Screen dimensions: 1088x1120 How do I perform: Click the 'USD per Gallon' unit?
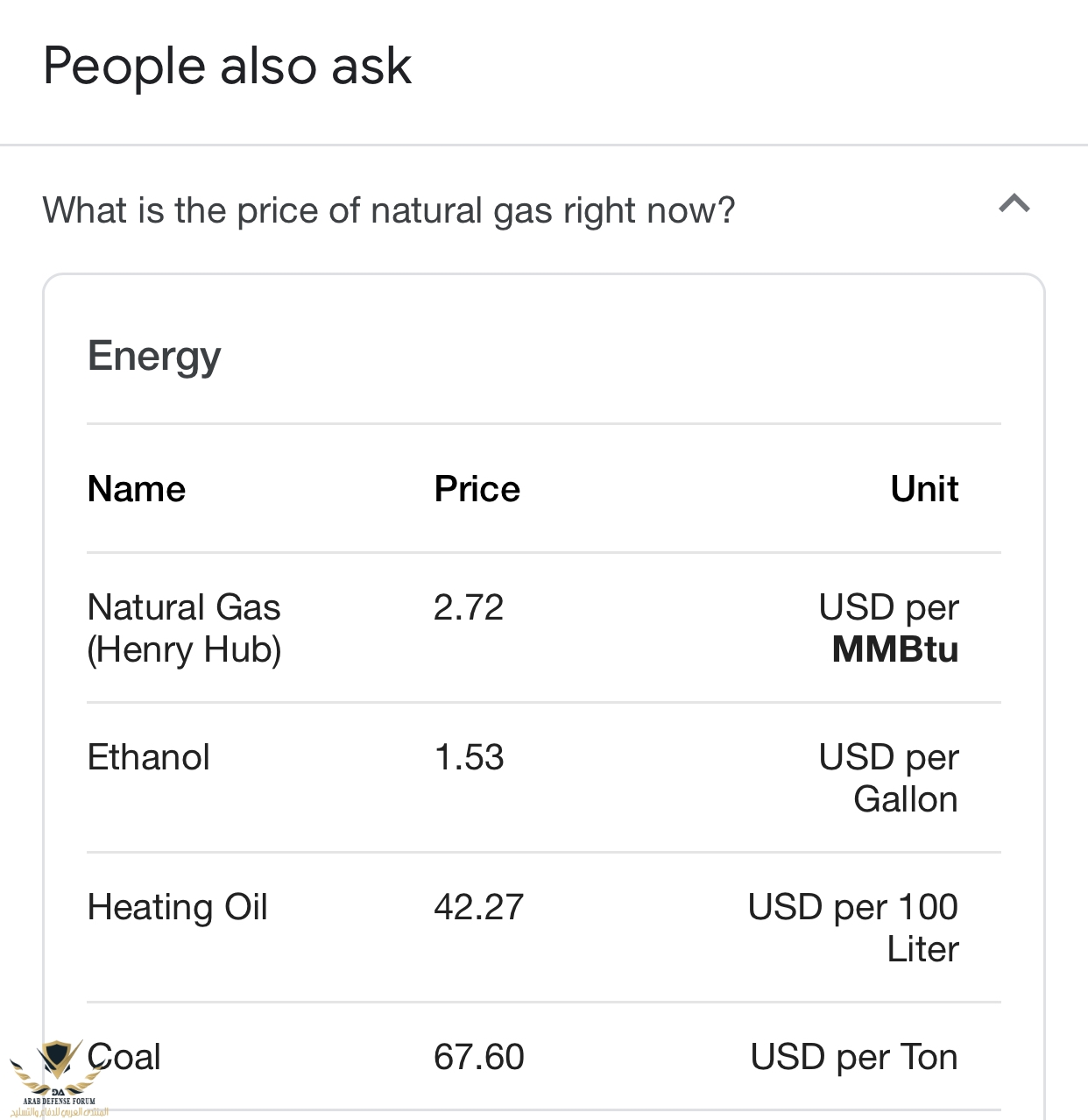pyautogui.click(x=888, y=778)
